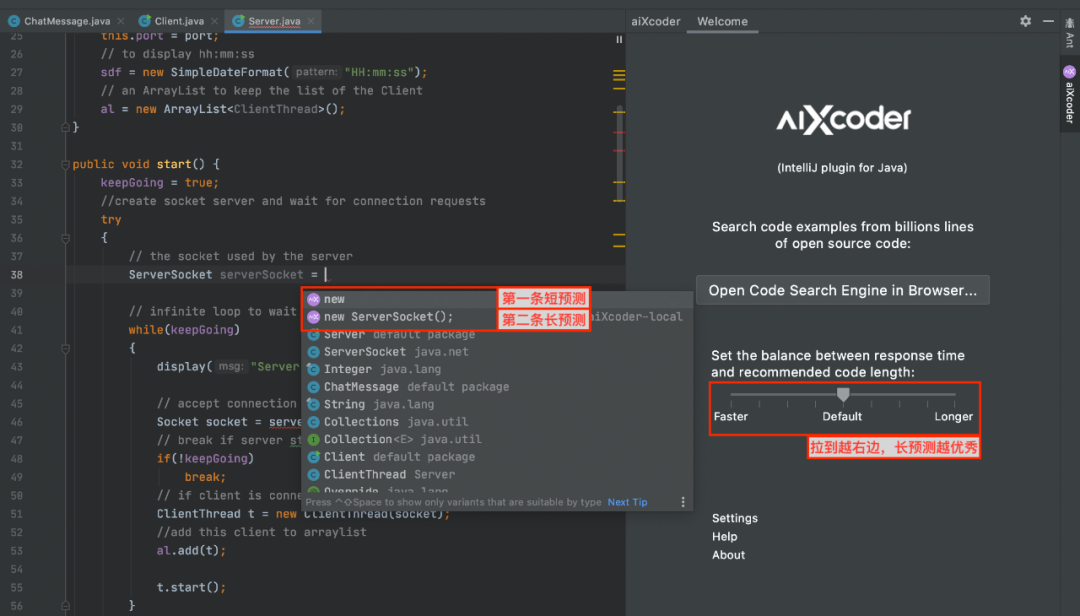Open completion popup more options menu
This screenshot has width=1080, height=616.
pyautogui.click(x=683, y=502)
